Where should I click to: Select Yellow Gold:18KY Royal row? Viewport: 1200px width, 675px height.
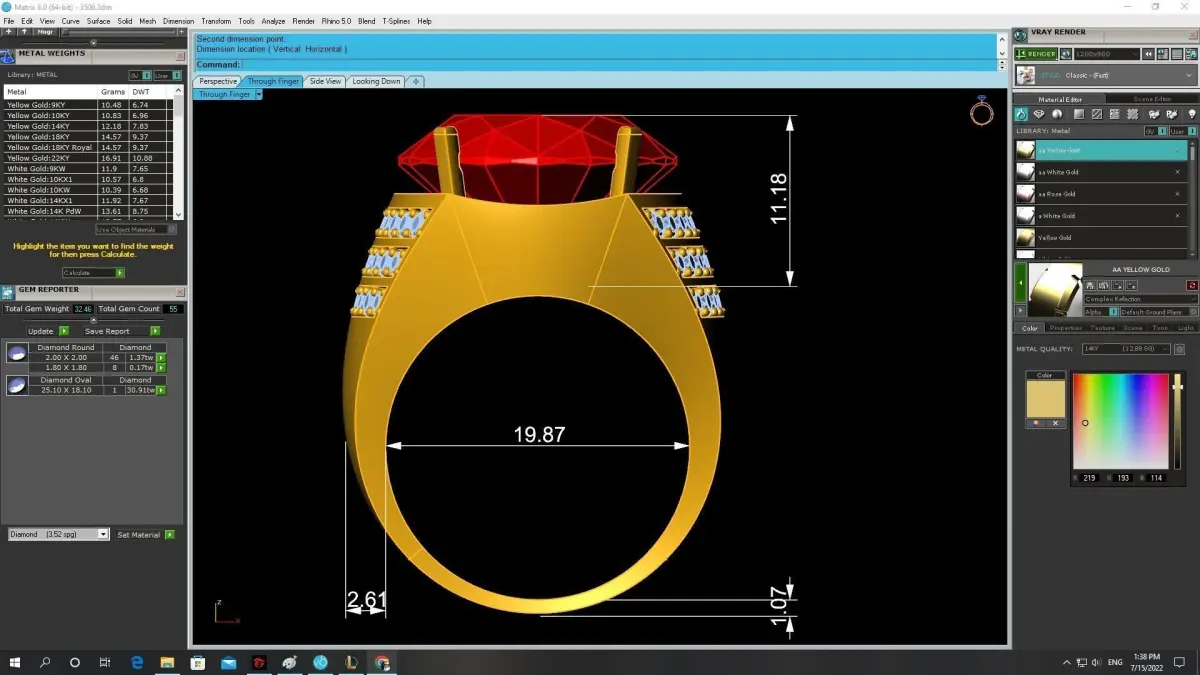[x=88, y=147]
